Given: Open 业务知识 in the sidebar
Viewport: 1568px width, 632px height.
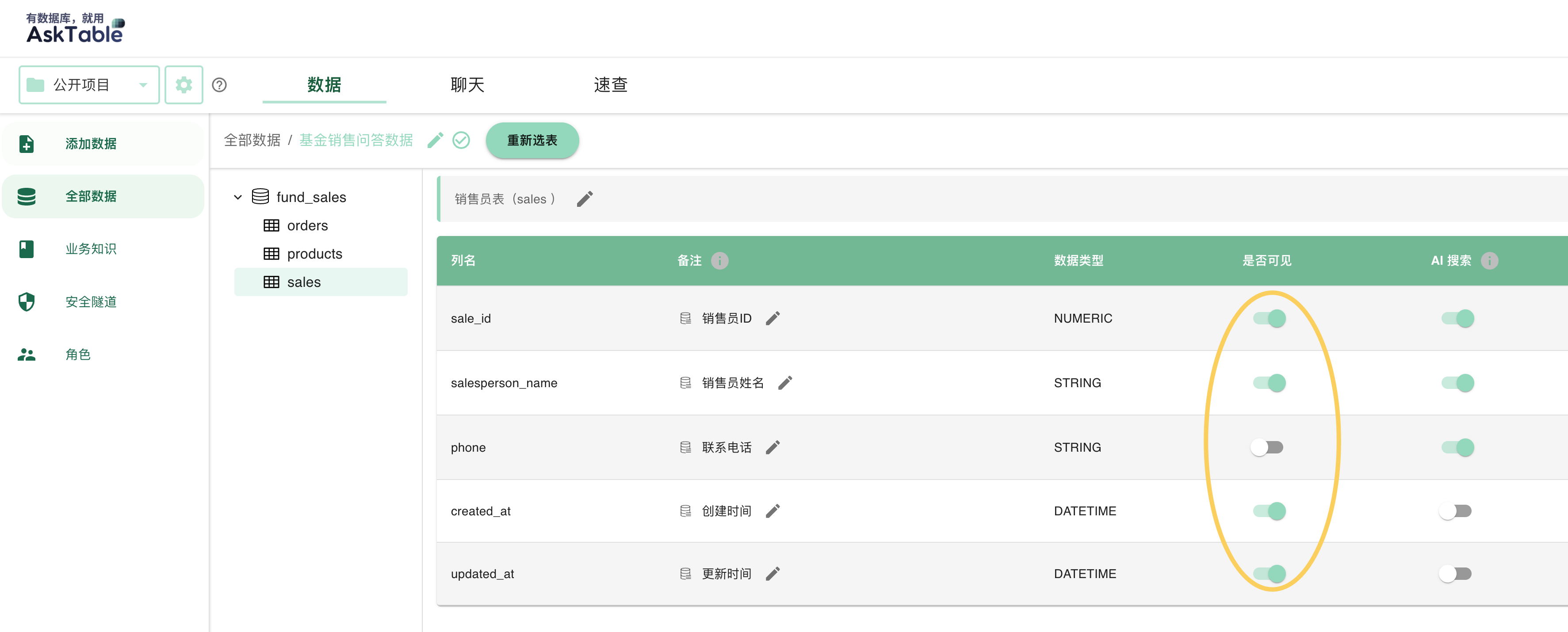Looking at the screenshot, I should [x=91, y=249].
